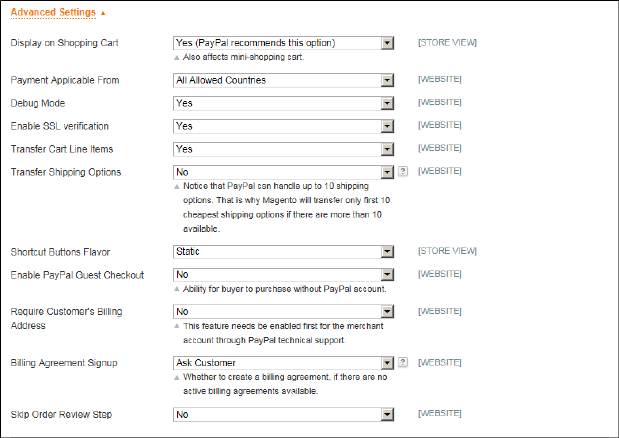Open Skip Order Review Step dropdown
Image resolution: width=619 pixels, height=438 pixels.
(x=283, y=413)
